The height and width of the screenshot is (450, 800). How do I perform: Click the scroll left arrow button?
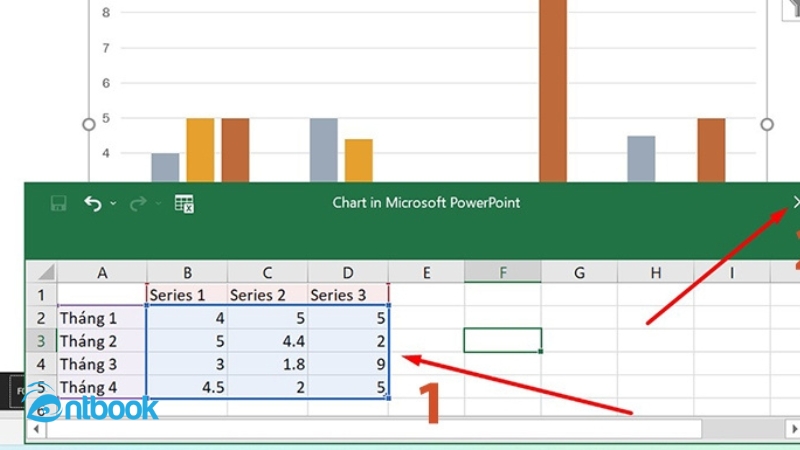point(37,428)
